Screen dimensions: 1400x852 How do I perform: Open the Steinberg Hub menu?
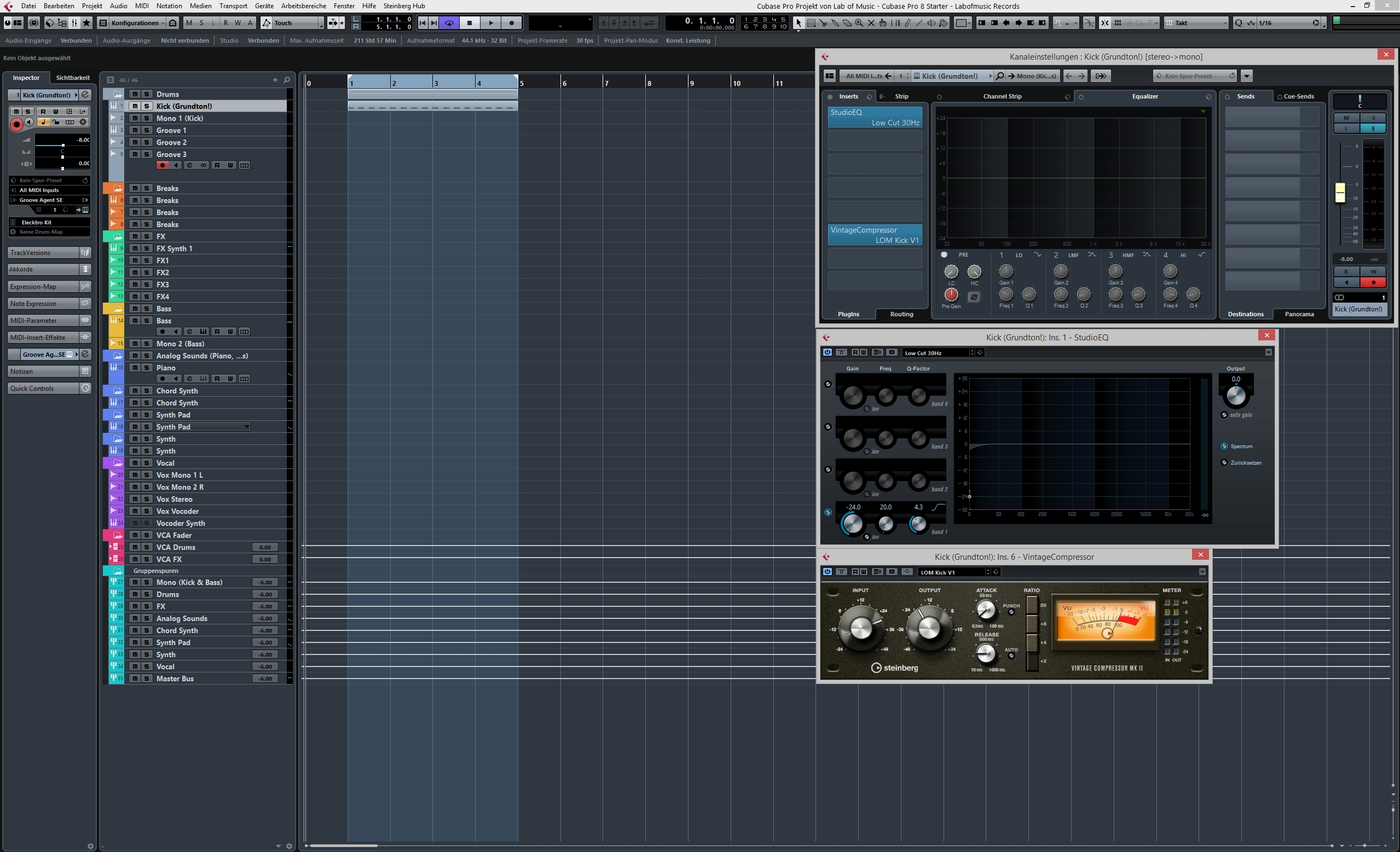[x=404, y=5]
